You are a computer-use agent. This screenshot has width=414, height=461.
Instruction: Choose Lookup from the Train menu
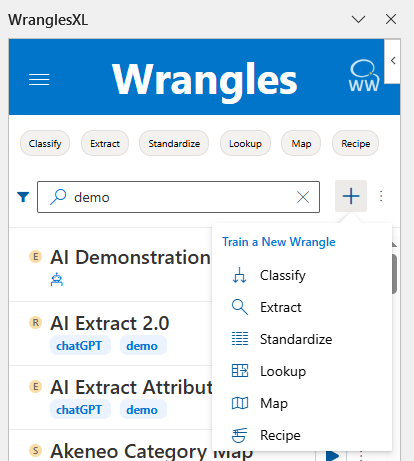302,371
